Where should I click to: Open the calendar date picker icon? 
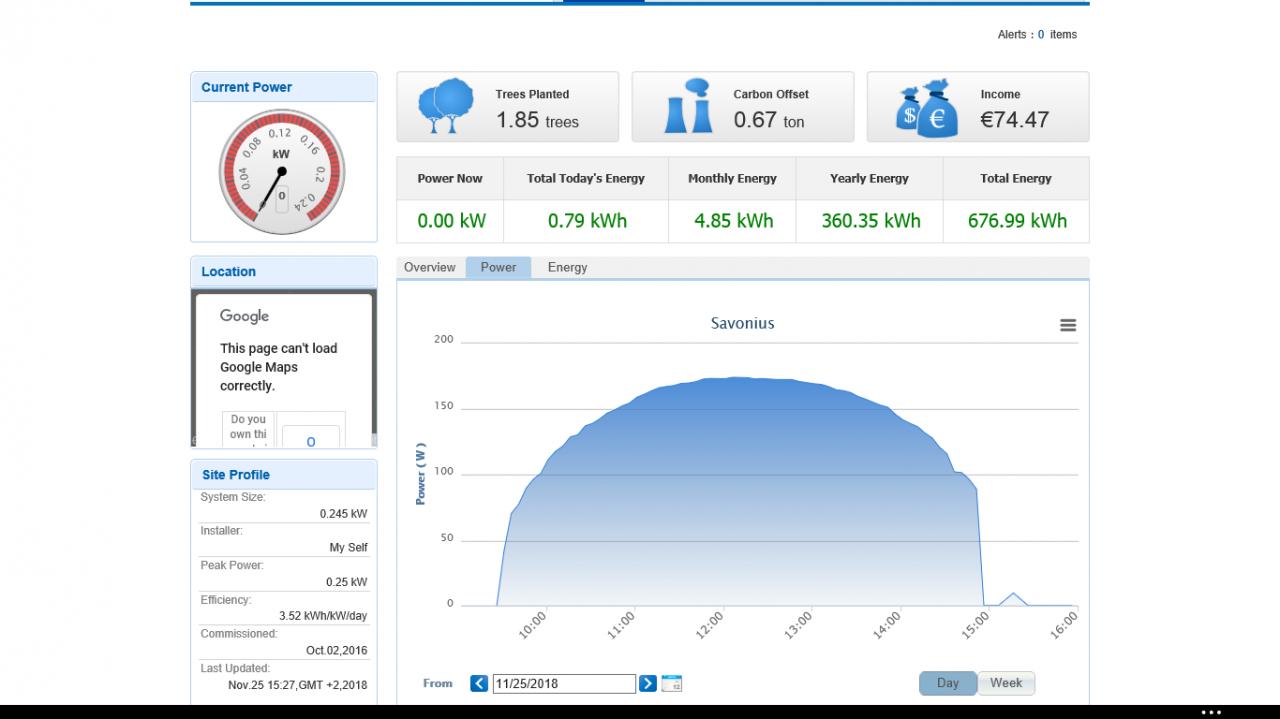[x=672, y=684]
